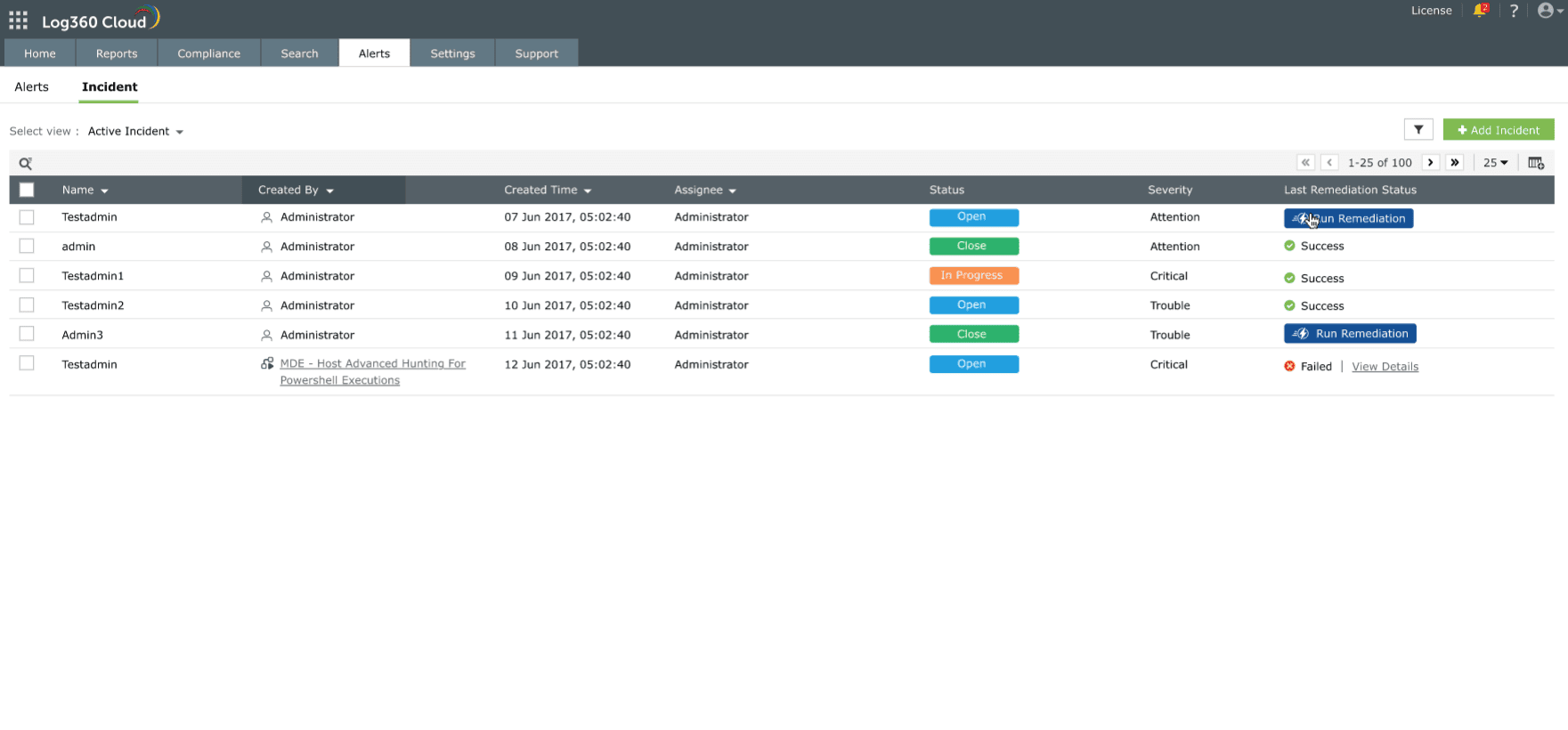Open the Support tab
This screenshot has height=730, width=1568.
(x=537, y=53)
